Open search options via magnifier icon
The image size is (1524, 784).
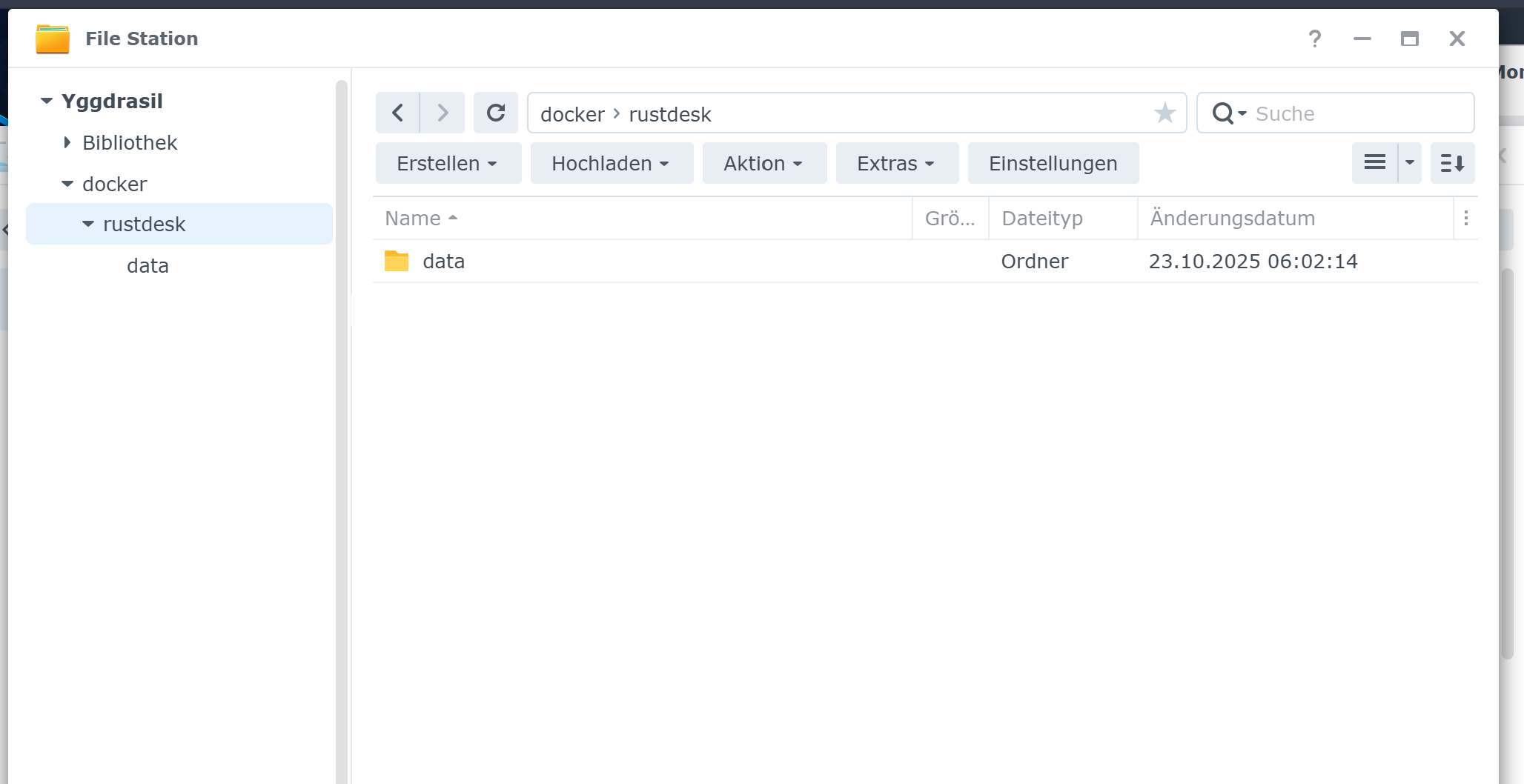tap(1228, 113)
